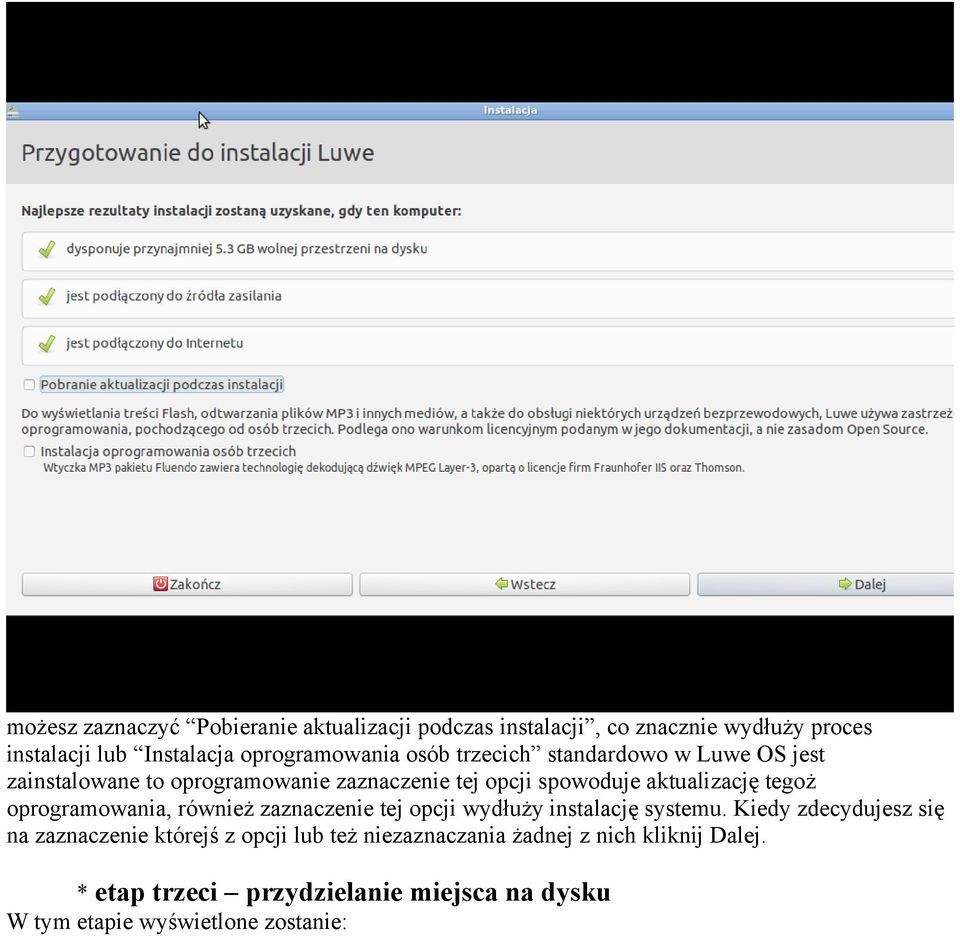Click green checkmark beside Internetu row
This screenshot has height=936, width=960.
coord(47,343)
